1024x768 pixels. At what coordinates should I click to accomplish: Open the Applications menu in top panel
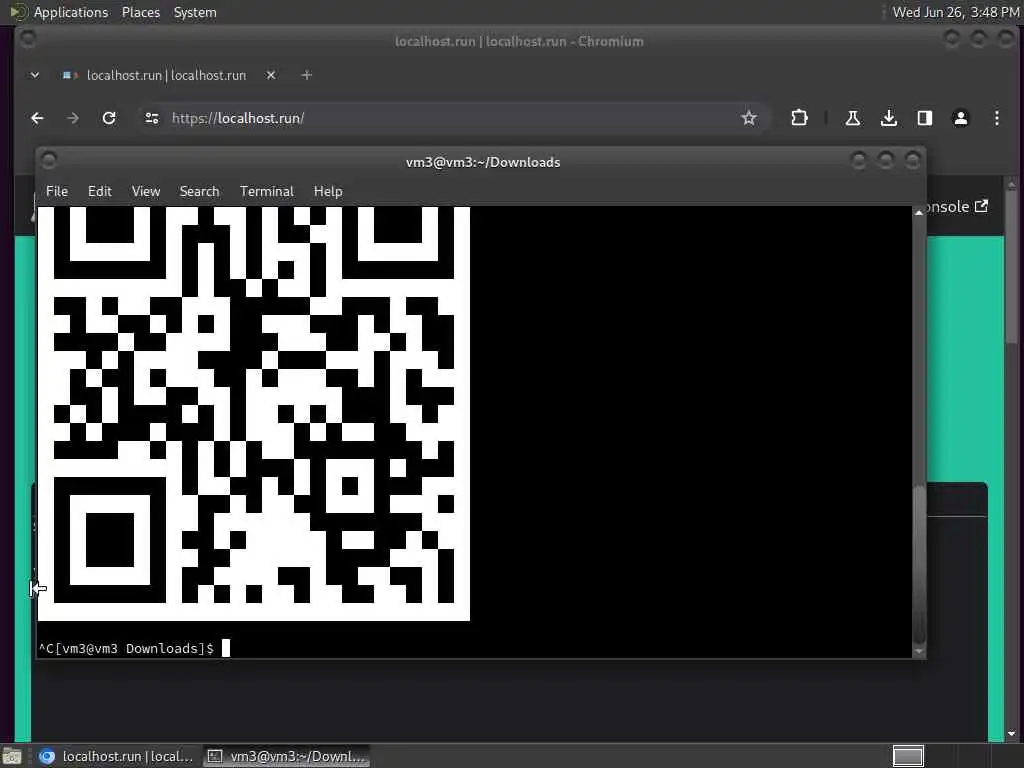71,12
